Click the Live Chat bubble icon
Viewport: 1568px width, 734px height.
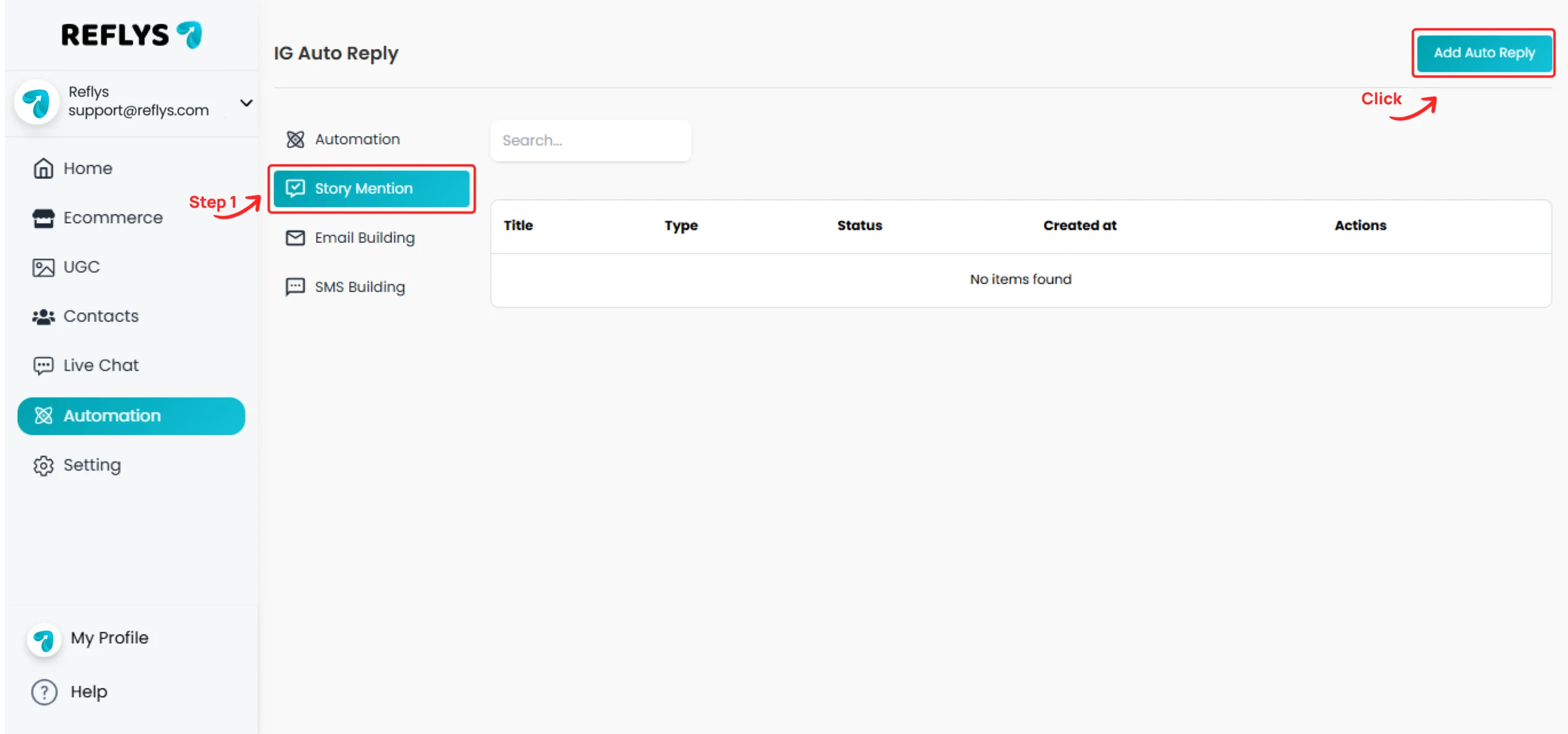tap(43, 366)
